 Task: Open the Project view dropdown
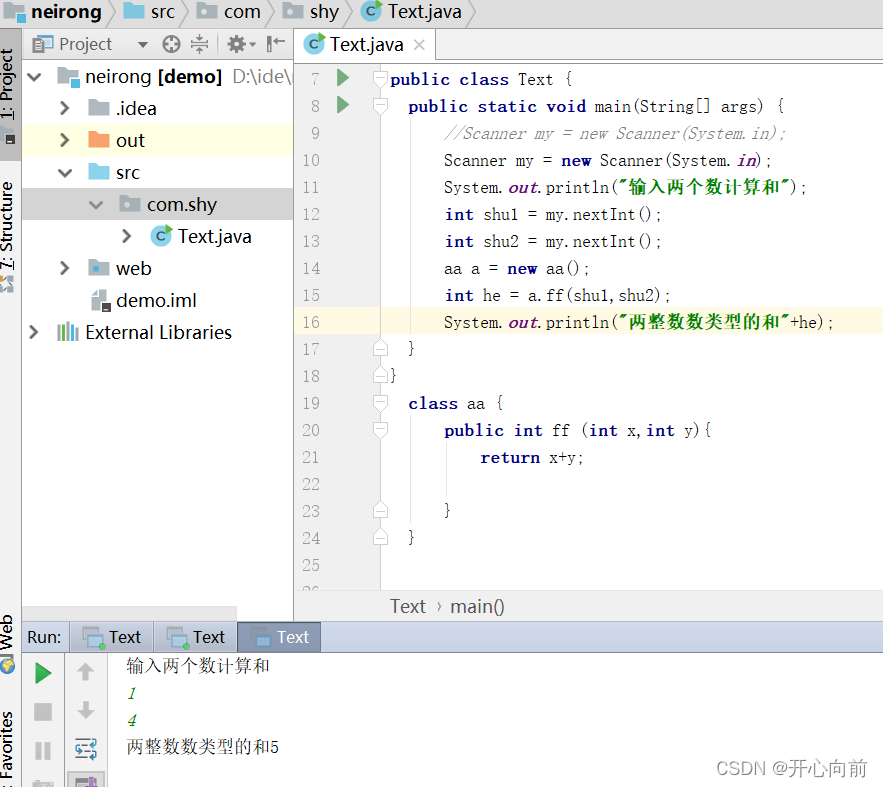point(142,44)
